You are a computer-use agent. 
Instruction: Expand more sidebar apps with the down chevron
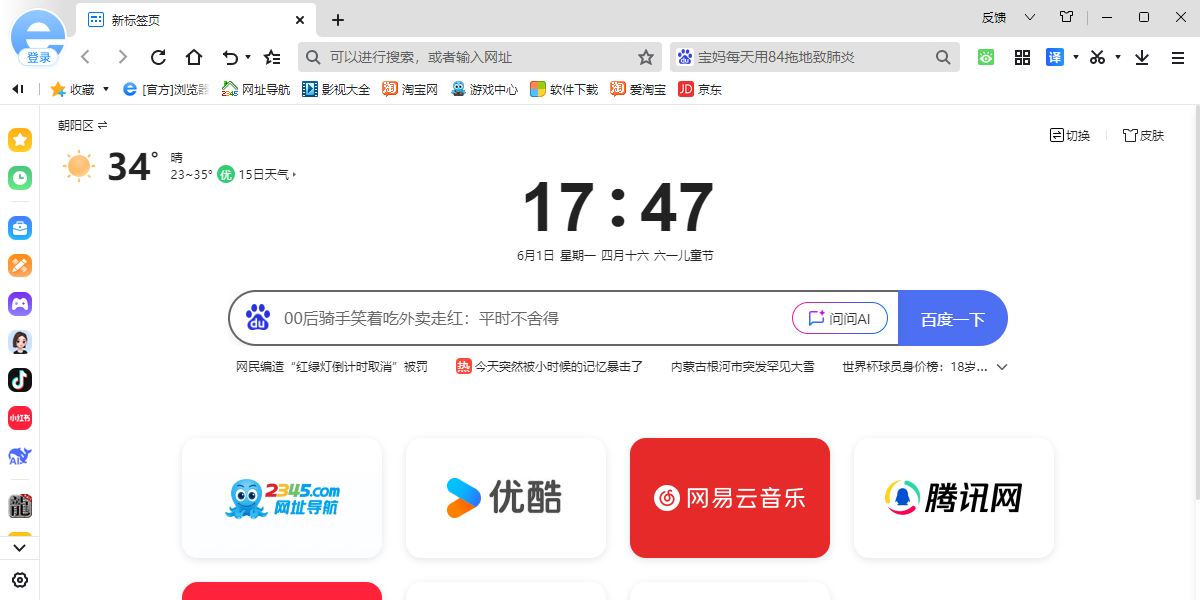pos(20,548)
